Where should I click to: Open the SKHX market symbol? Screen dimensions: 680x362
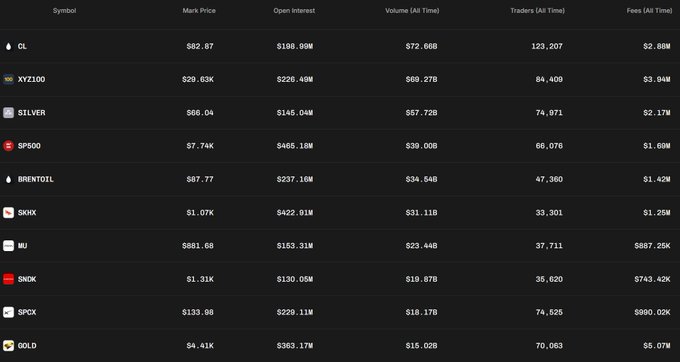(27, 213)
